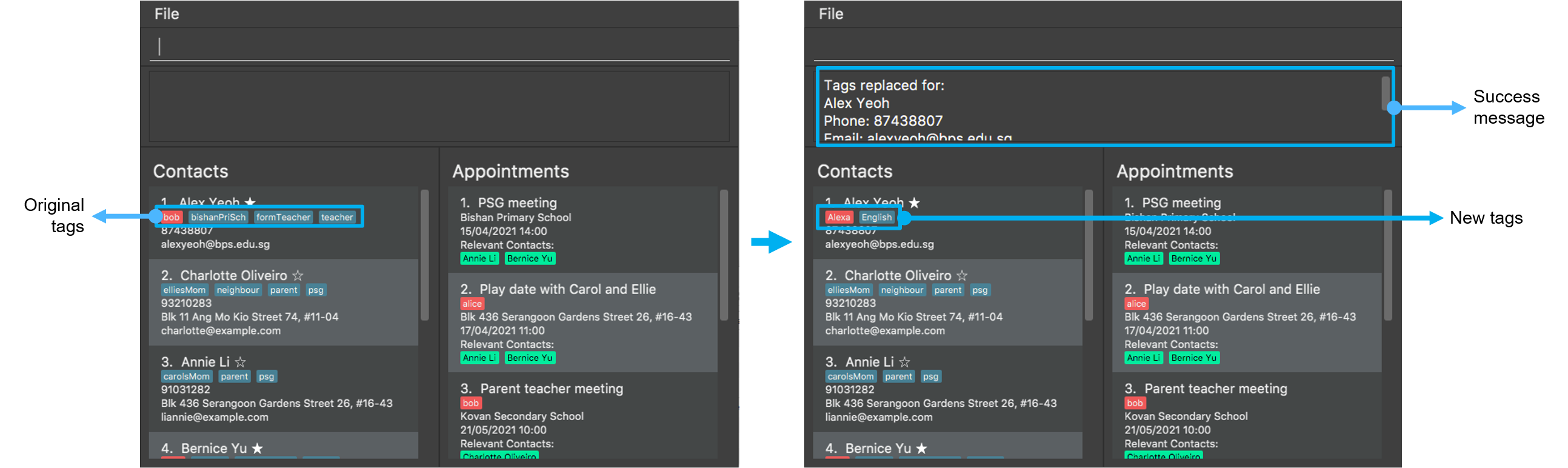Click the 'teacher' tag in left window

point(336,217)
